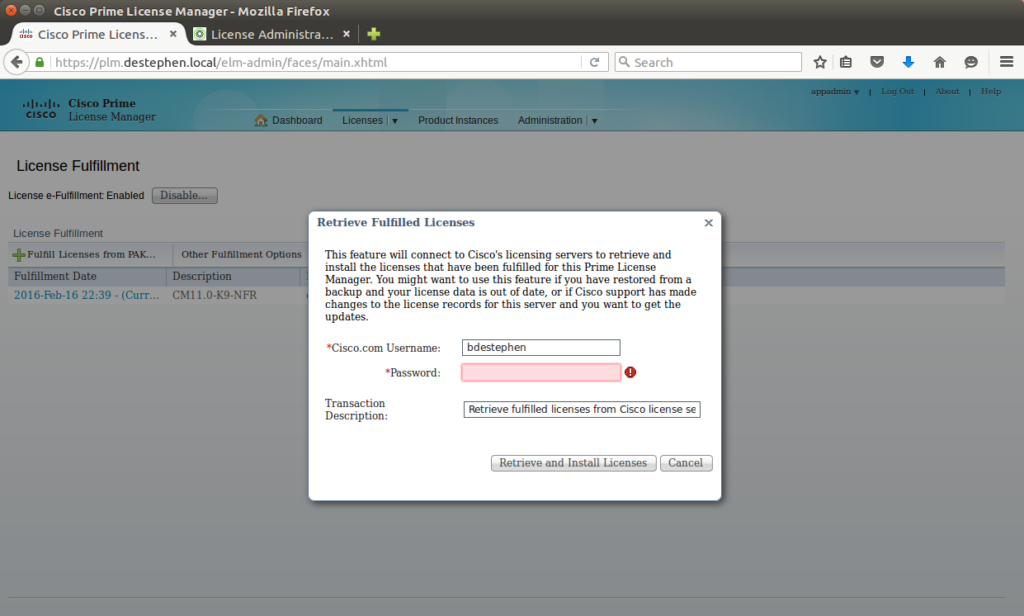This screenshot has width=1024, height=616.
Task: Expand the Licenses dropdown arrow
Action: [x=394, y=121]
